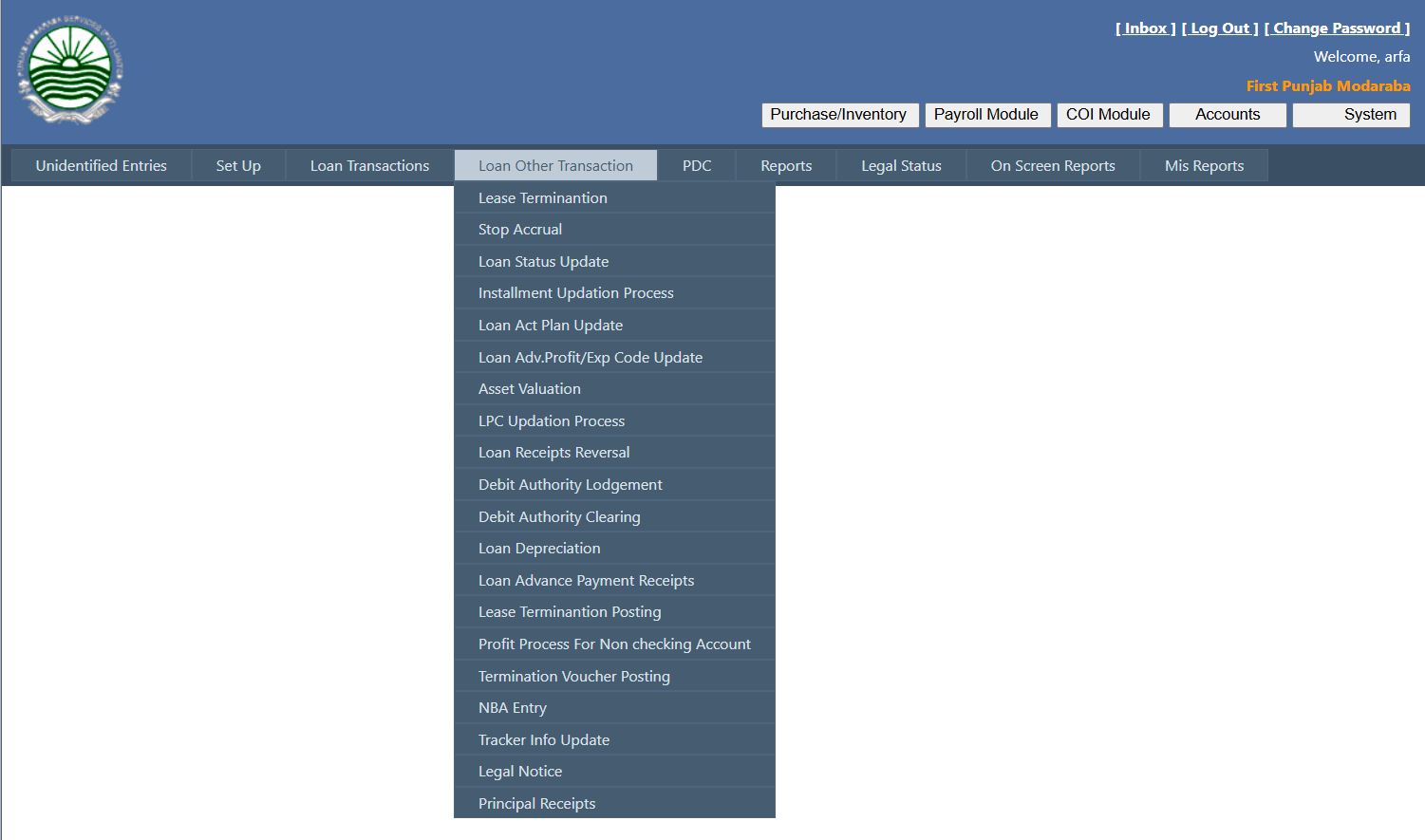Screen dimensions: 1425x840
Task: Expand the Mis Reports menu
Action: tap(1203, 165)
